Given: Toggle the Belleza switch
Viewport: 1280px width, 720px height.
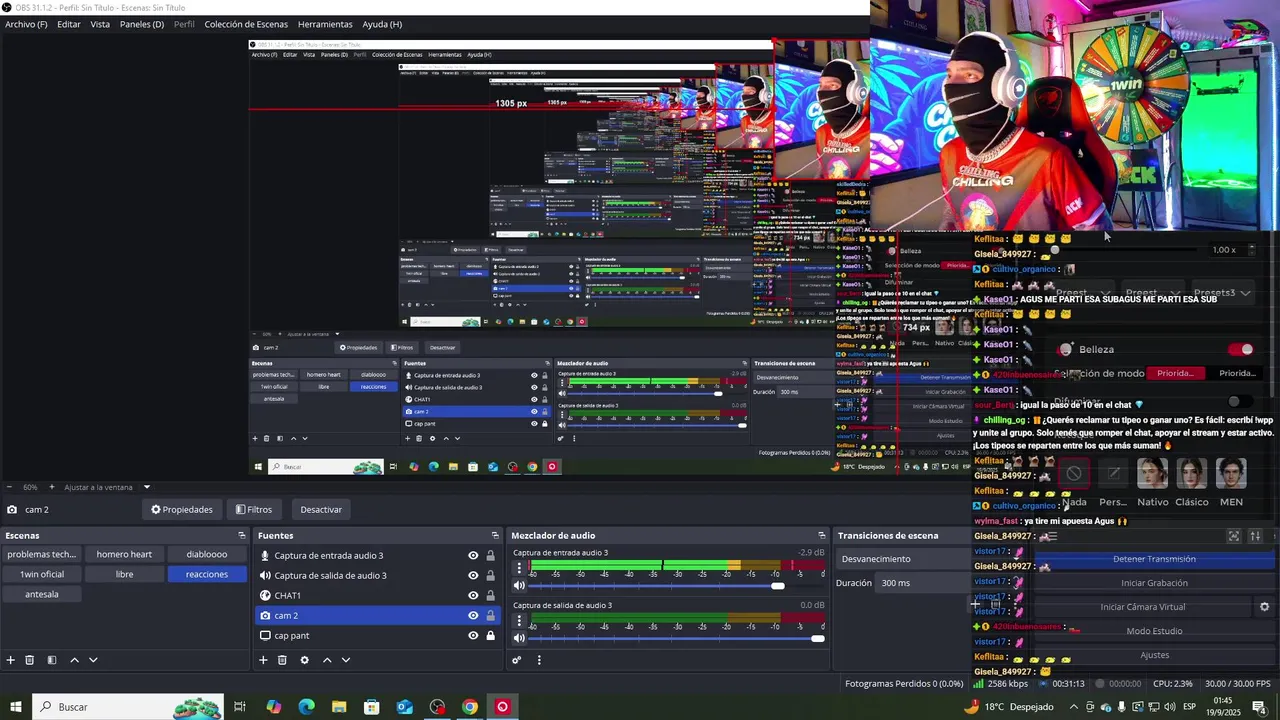Looking at the screenshot, I should [1241, 349].
